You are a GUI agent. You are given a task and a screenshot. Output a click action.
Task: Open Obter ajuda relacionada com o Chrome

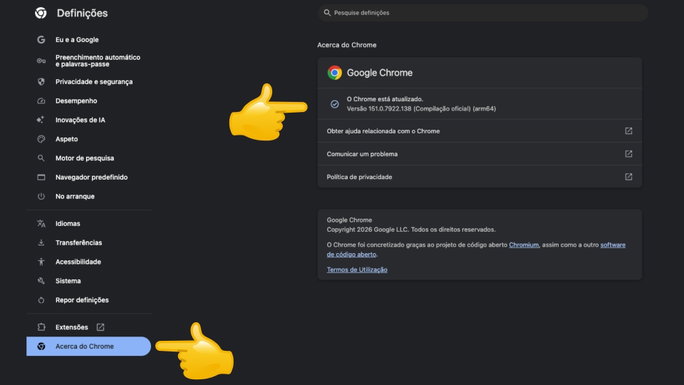tap(479, 131)
